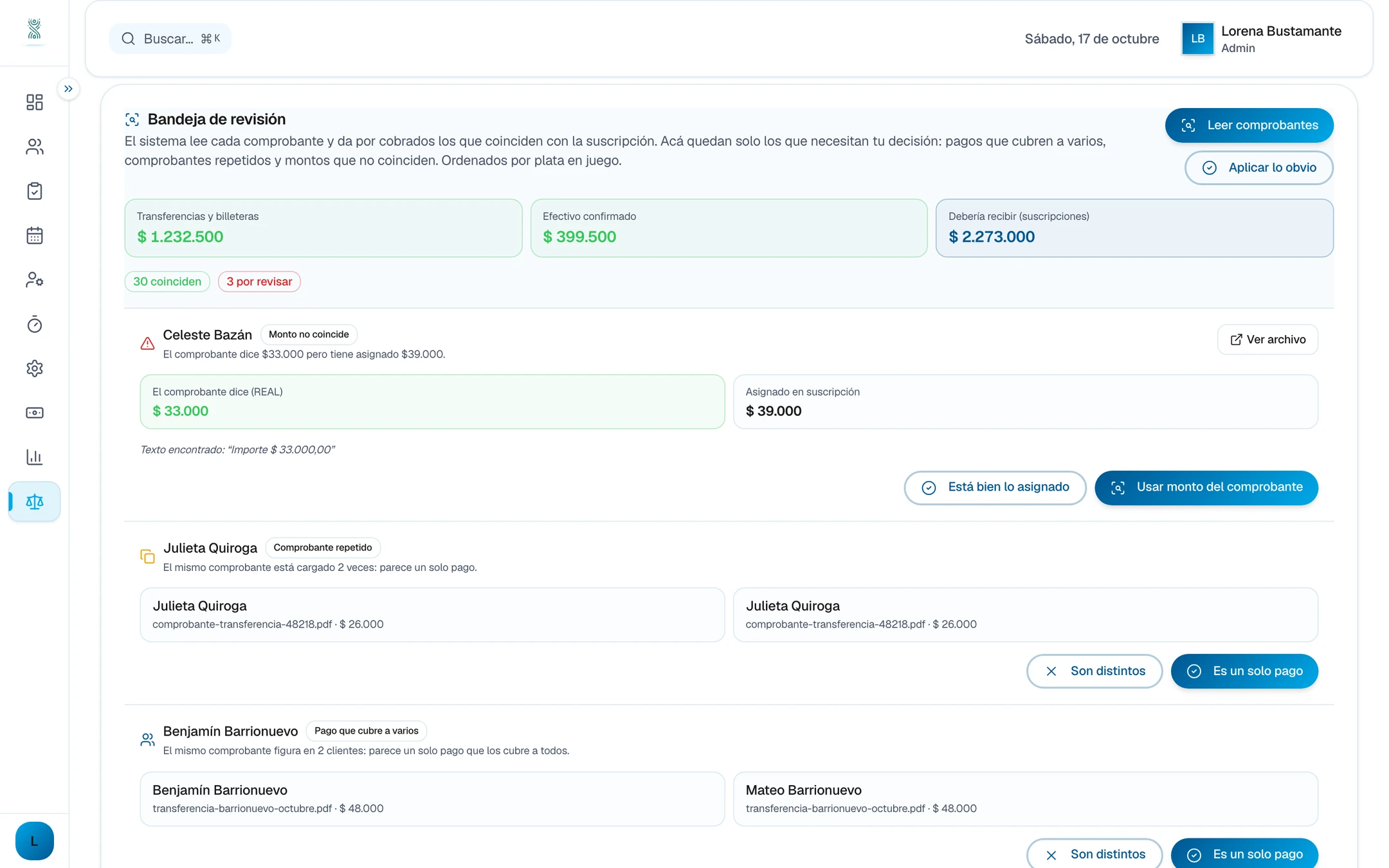Click the 30 coinciden pill

click(167, 282)
